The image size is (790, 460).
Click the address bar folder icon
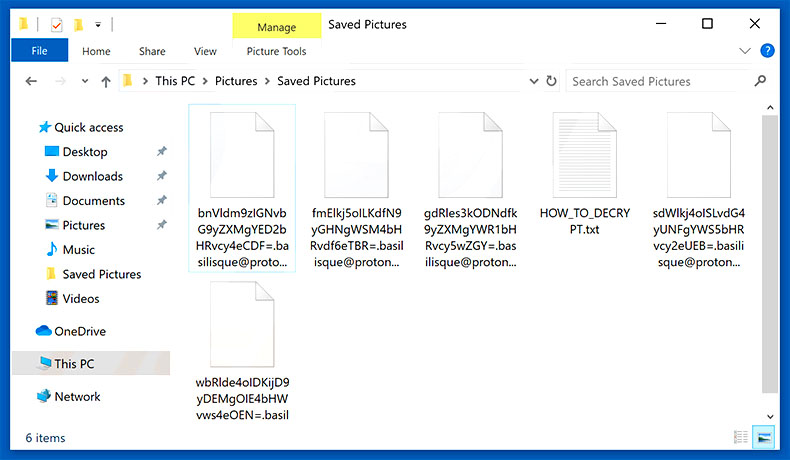[128, 81]
